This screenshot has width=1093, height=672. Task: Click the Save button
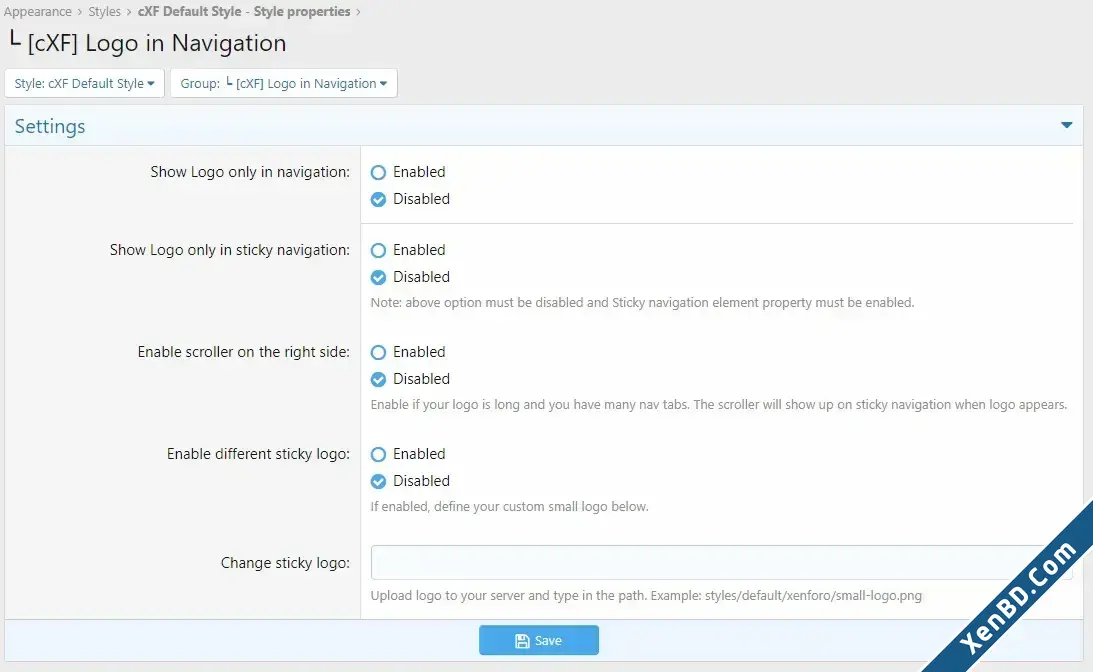539,640
